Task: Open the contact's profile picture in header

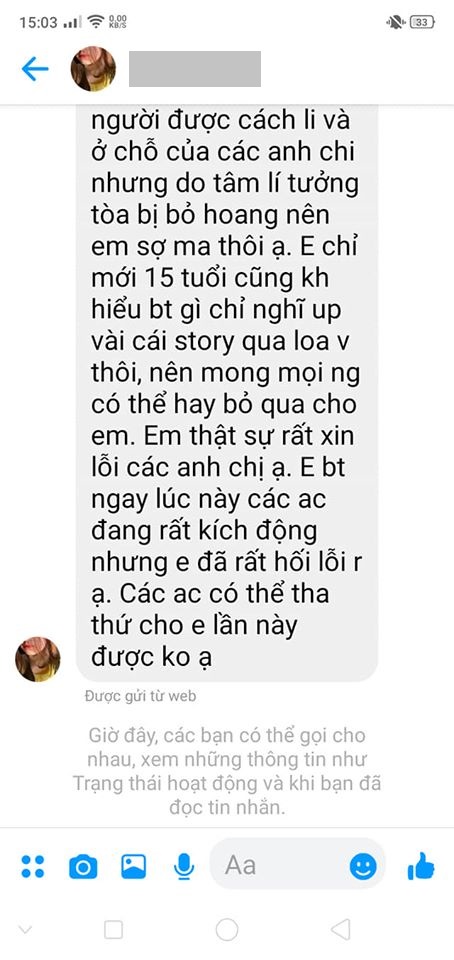Action: (93, 69)
